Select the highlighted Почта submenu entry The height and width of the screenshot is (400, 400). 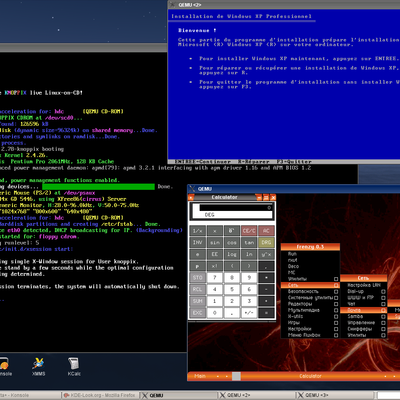[363, 310]
